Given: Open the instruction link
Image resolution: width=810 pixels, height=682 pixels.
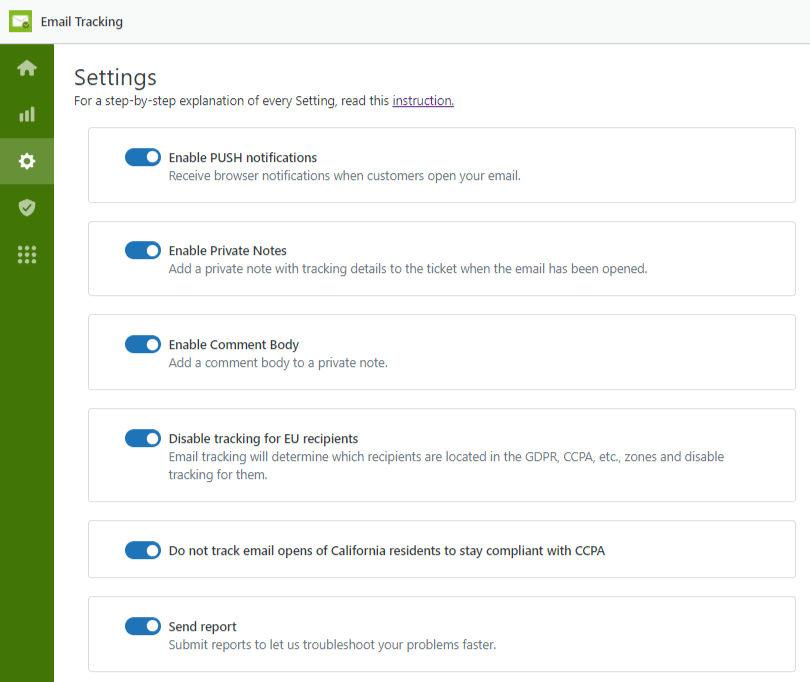Looking at the screenshot, I should 423,101.
